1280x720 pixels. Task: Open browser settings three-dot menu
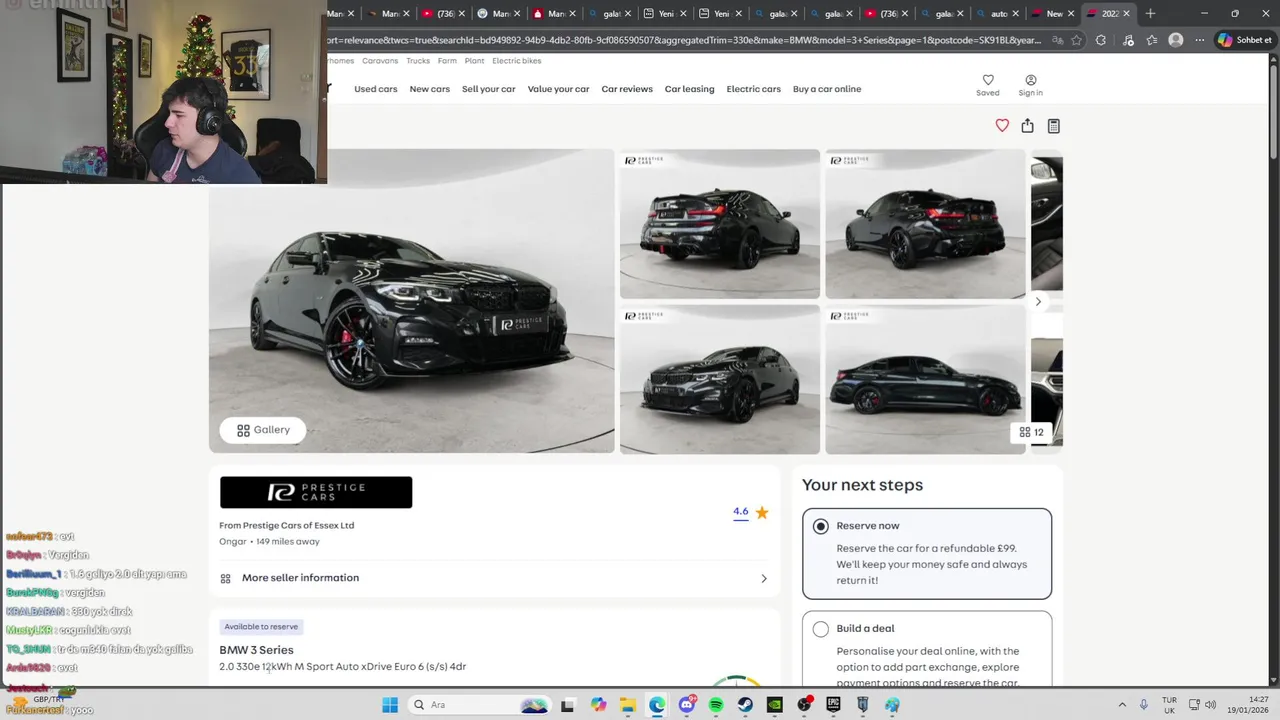(x=1200, y=40)
